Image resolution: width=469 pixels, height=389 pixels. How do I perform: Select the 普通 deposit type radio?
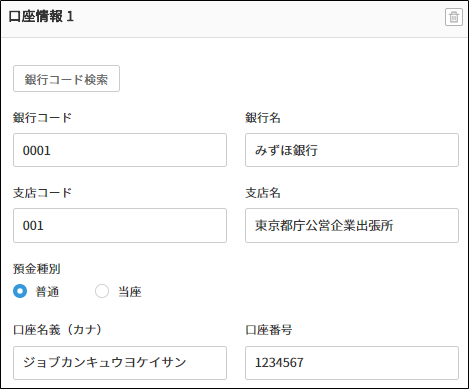point(20,291)
